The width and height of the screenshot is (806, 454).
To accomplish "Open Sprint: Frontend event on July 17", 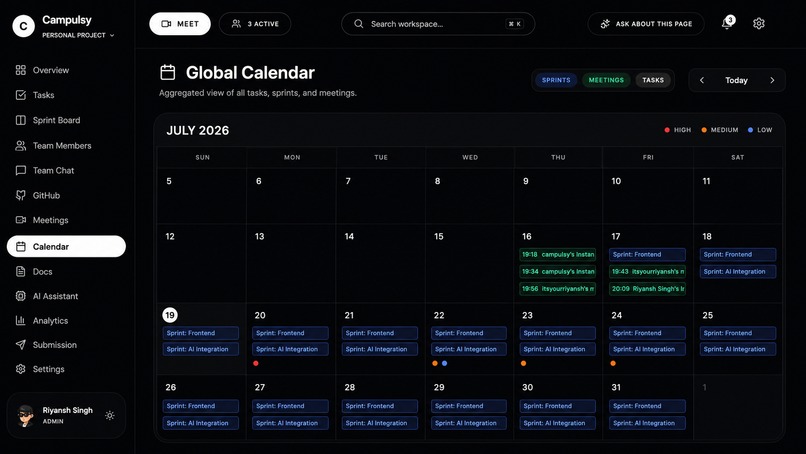I will tap(648, 255).
